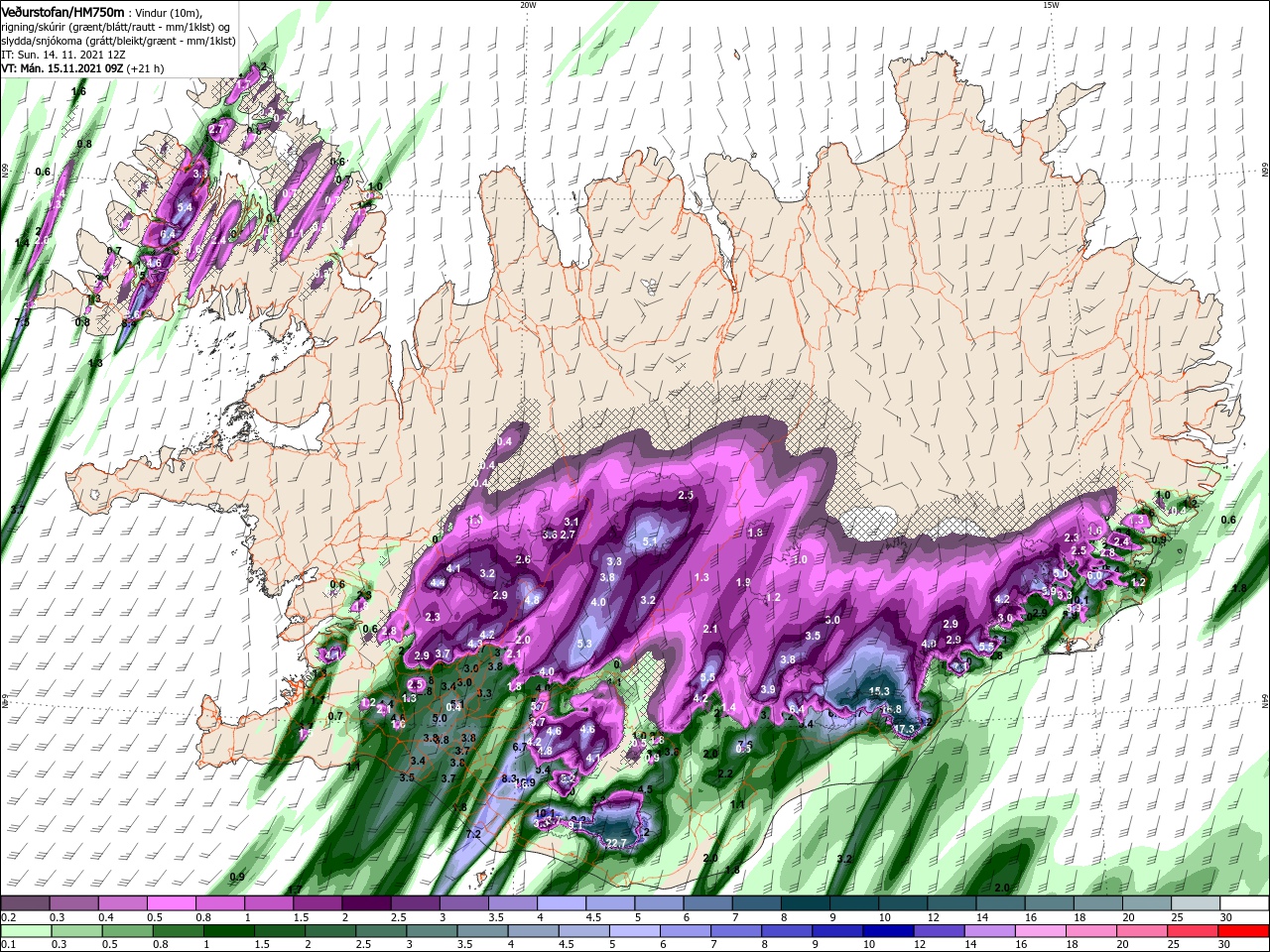Click the bright red 30 mm rain swatch
Screen dimensions: 1270x952
1244,931
